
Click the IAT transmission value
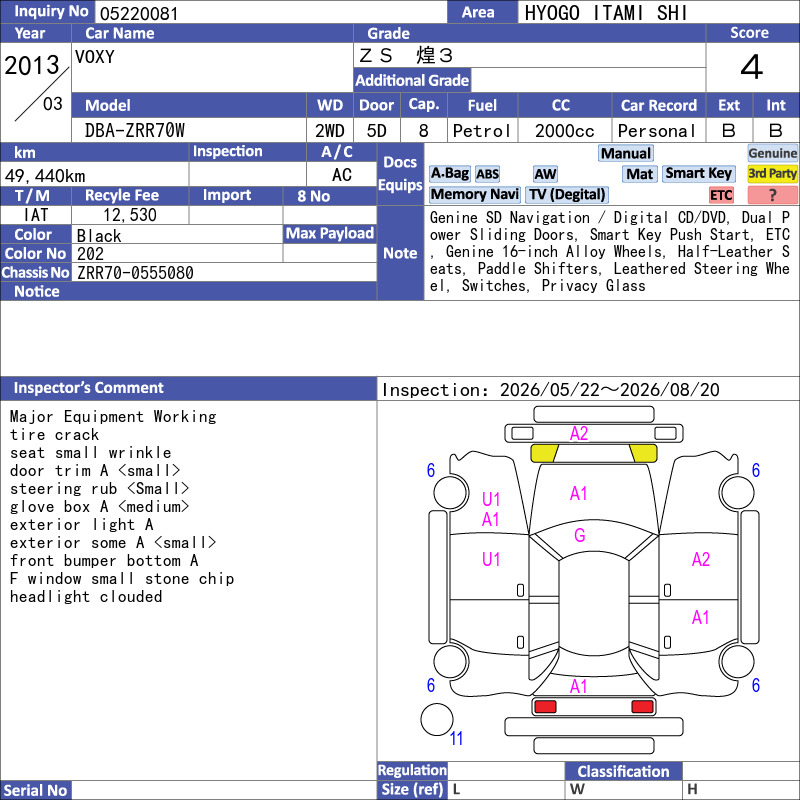pyautogui.click(x=36, y=215)
